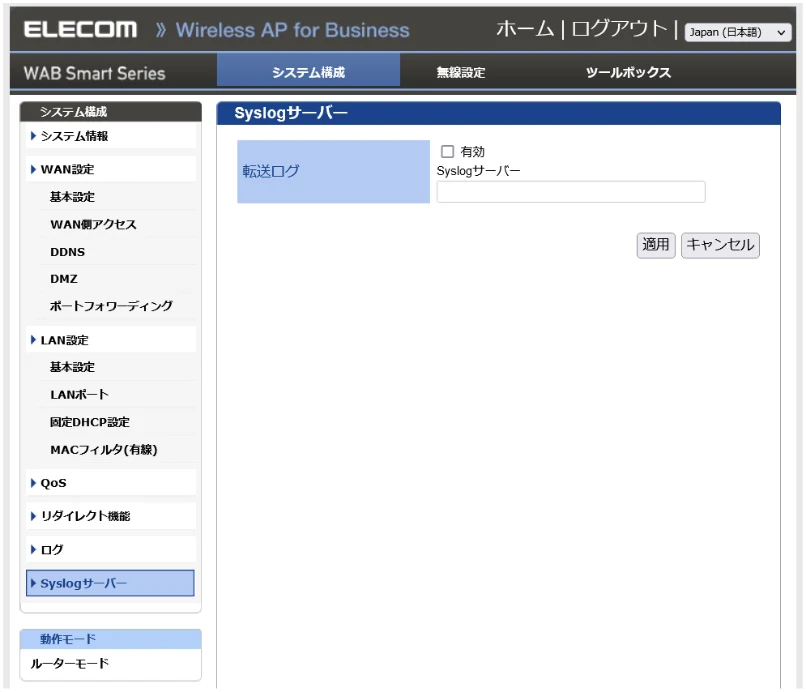Screen dimensions: 806x692
Task: Switch to the 無線設定 tab
Action: pos(461,72)
